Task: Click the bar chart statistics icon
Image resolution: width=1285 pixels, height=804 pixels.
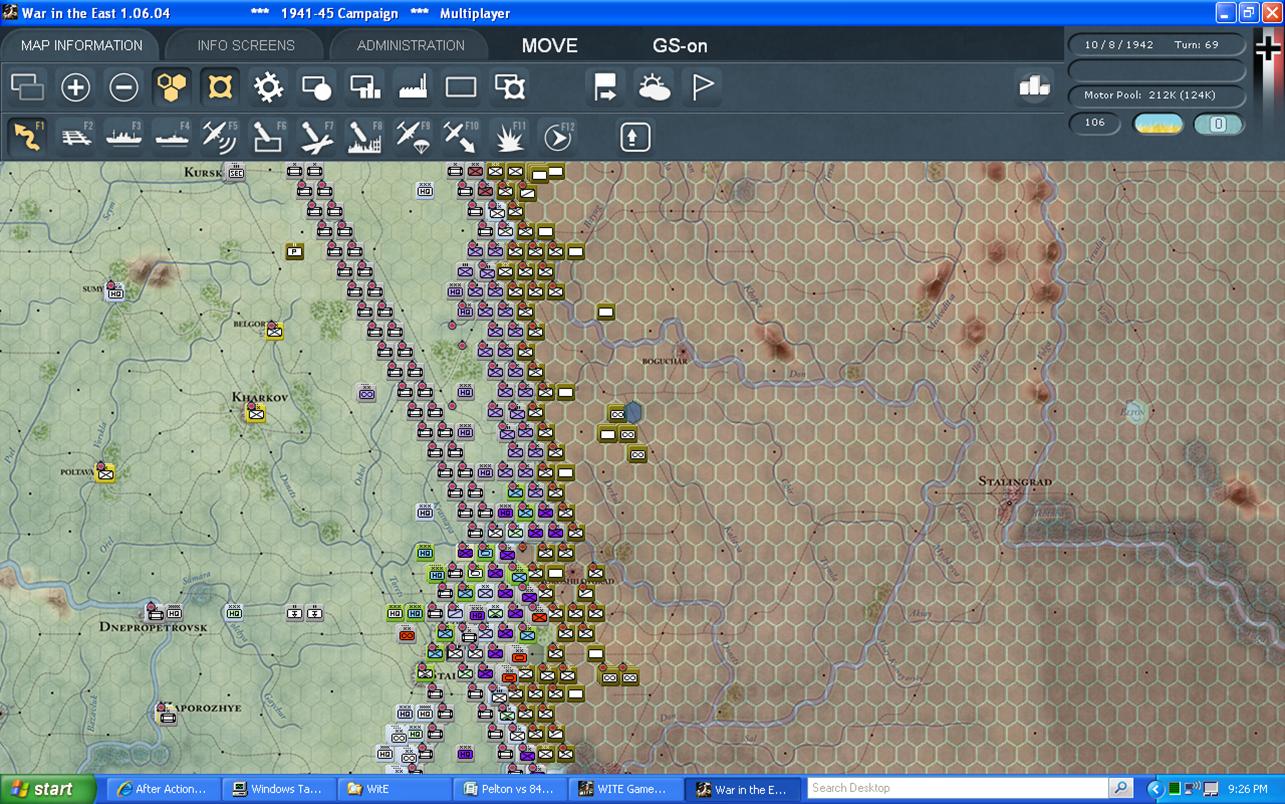Action: coord(1034,87)
